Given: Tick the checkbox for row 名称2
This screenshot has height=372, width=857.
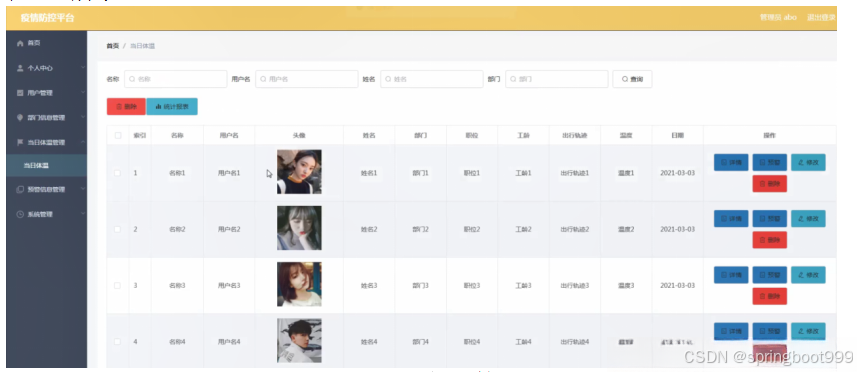Looking at the screenshot, I should click(118, 229).
